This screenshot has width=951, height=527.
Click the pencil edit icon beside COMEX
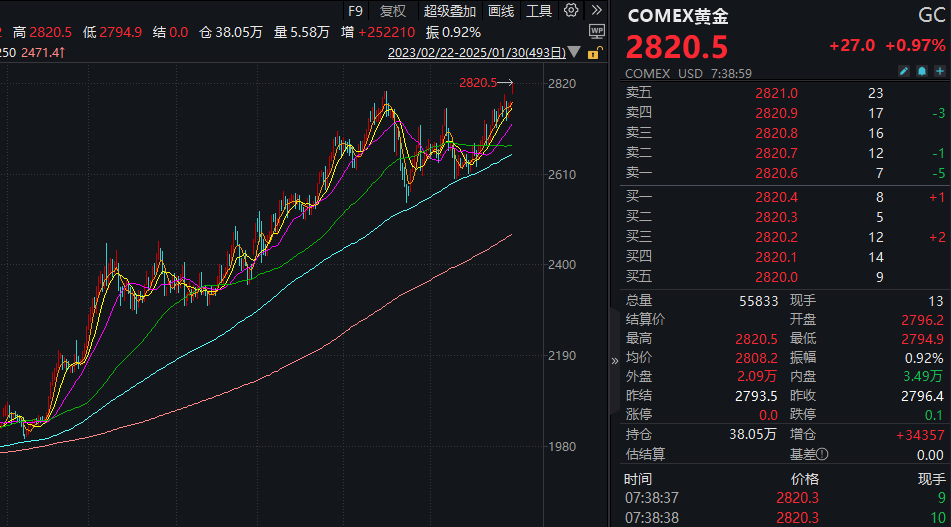click(x=904, y=73)
